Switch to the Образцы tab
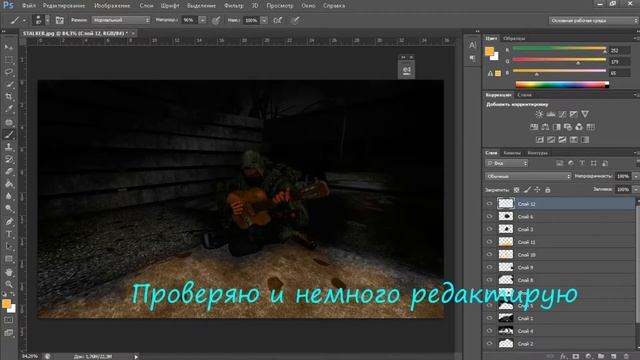The image size is (640, 360). click(x=514, y=38)
